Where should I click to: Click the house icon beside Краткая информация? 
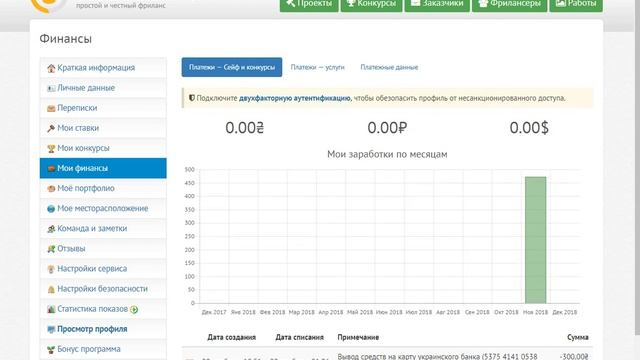(51, 68)
